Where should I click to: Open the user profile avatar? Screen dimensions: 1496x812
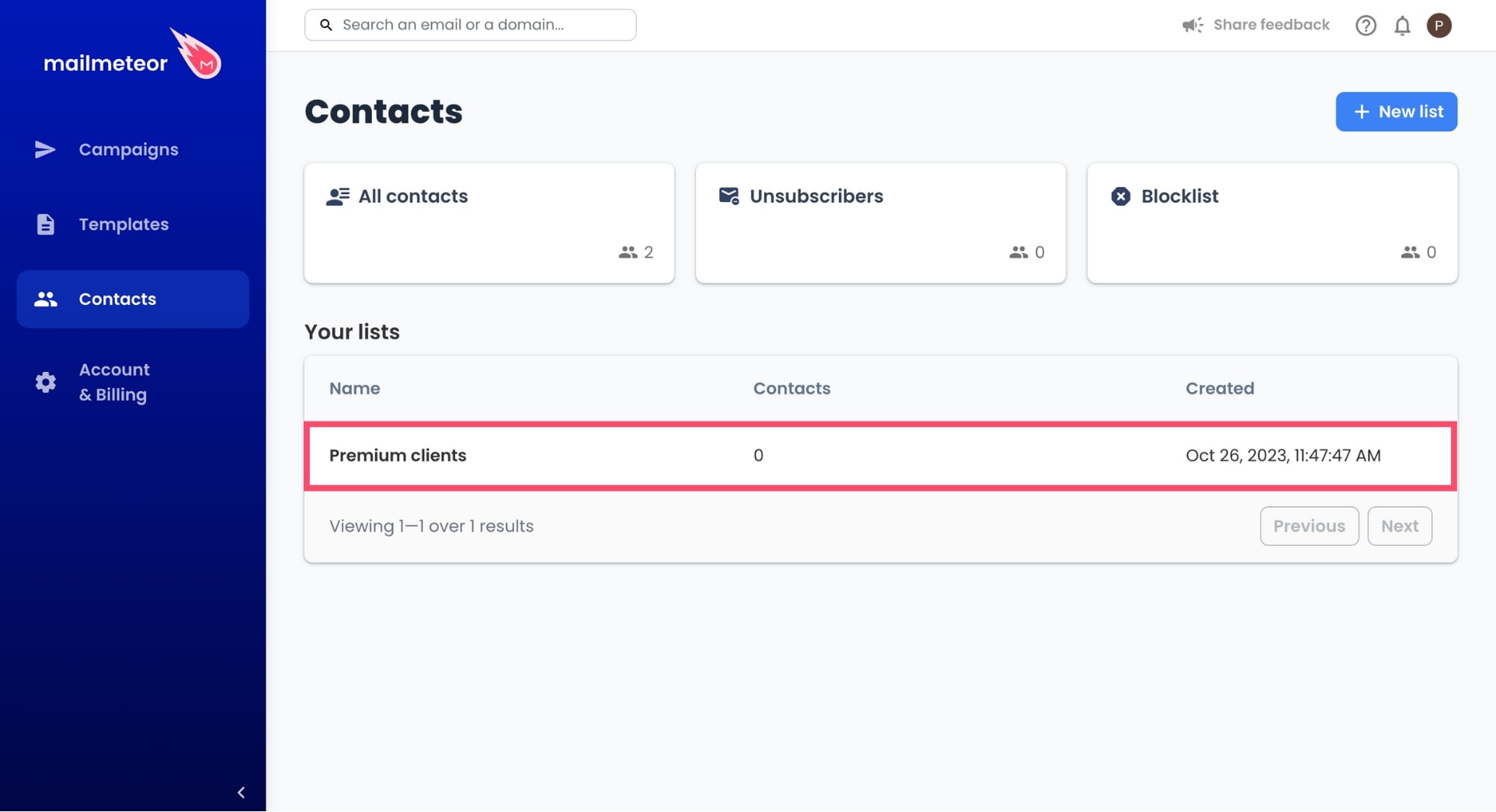(1439, 26)
